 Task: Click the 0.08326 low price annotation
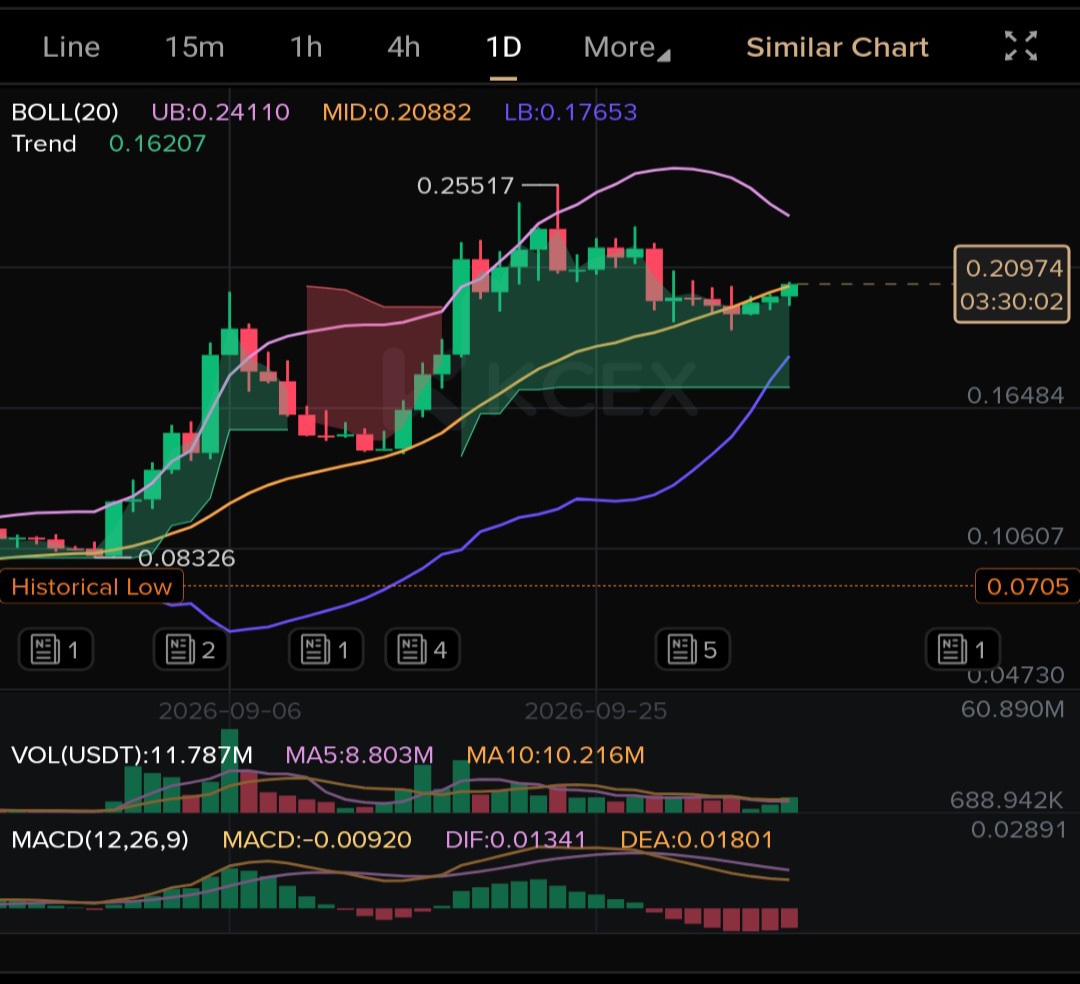187,558
